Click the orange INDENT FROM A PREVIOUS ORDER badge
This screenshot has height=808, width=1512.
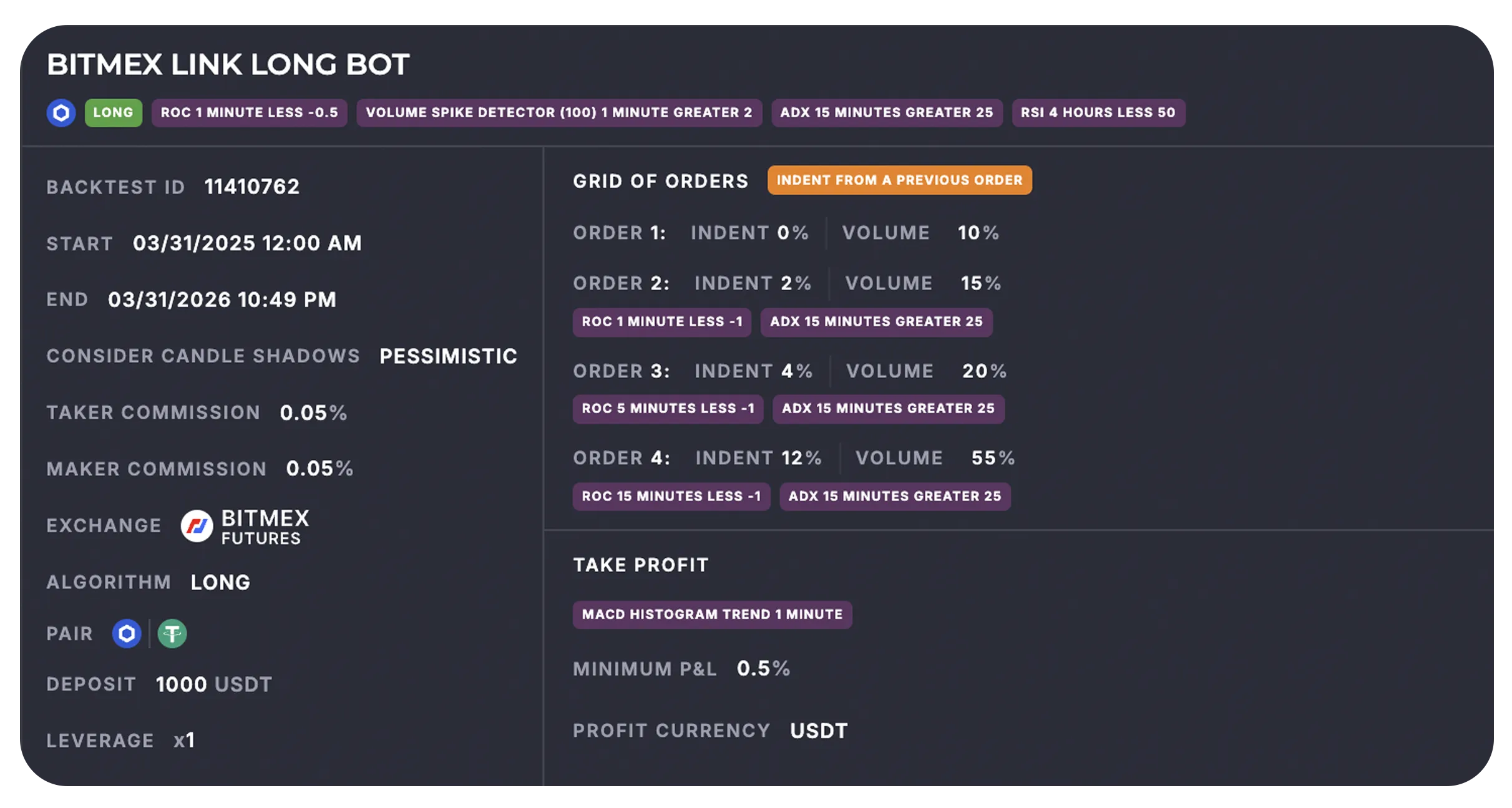click(x=899, y=180)
